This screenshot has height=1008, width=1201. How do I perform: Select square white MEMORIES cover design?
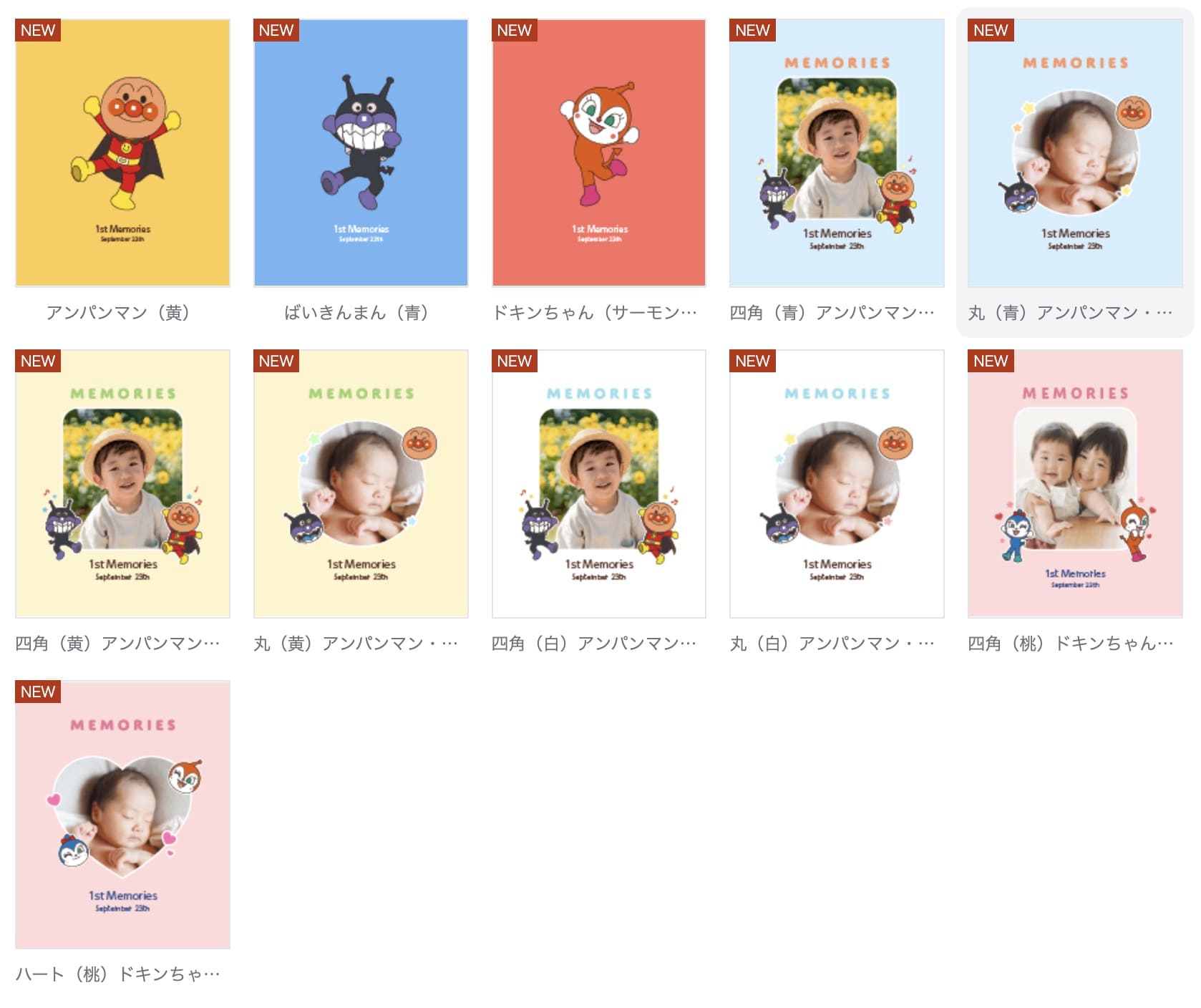[599, 484]
